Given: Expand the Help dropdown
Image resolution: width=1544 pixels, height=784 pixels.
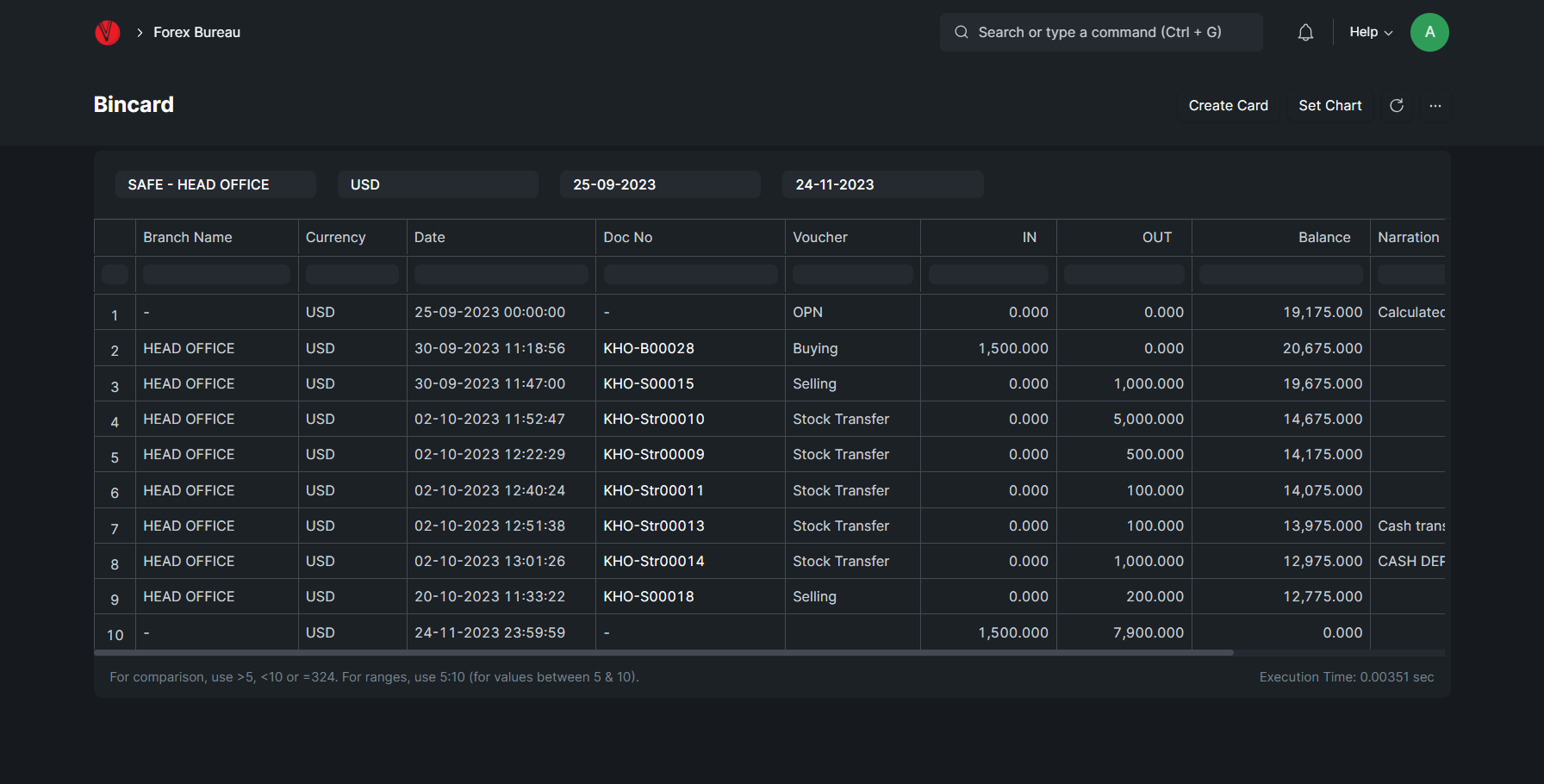Looking at the screenshot, I should pos(1371,32).
